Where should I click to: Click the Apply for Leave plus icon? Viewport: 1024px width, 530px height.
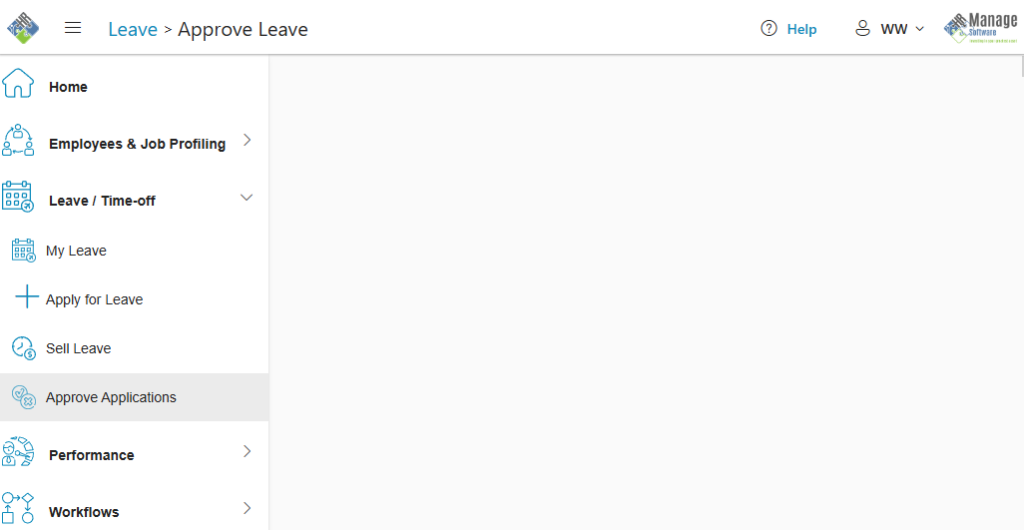point(27,296)
